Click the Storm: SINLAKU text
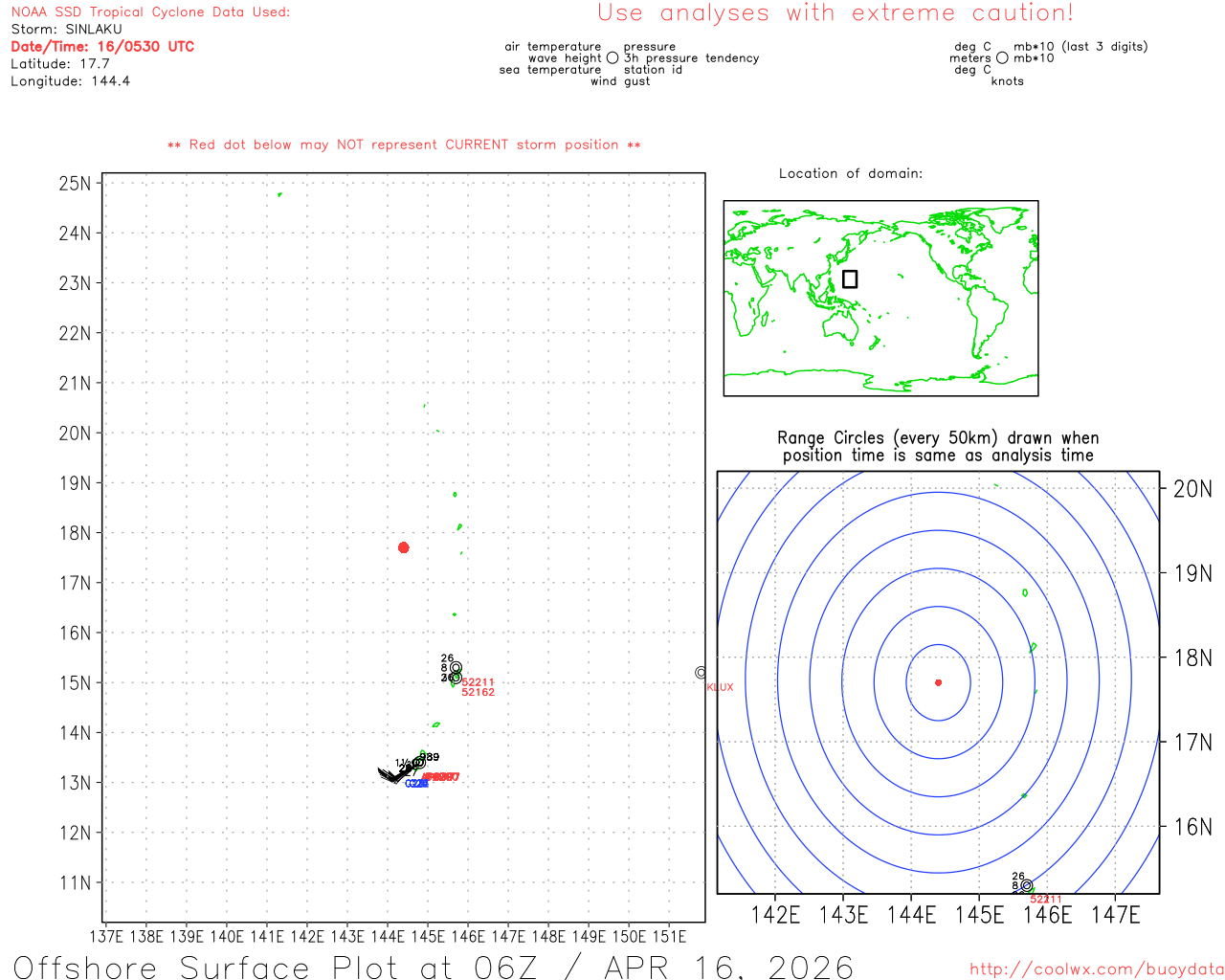 67,30
